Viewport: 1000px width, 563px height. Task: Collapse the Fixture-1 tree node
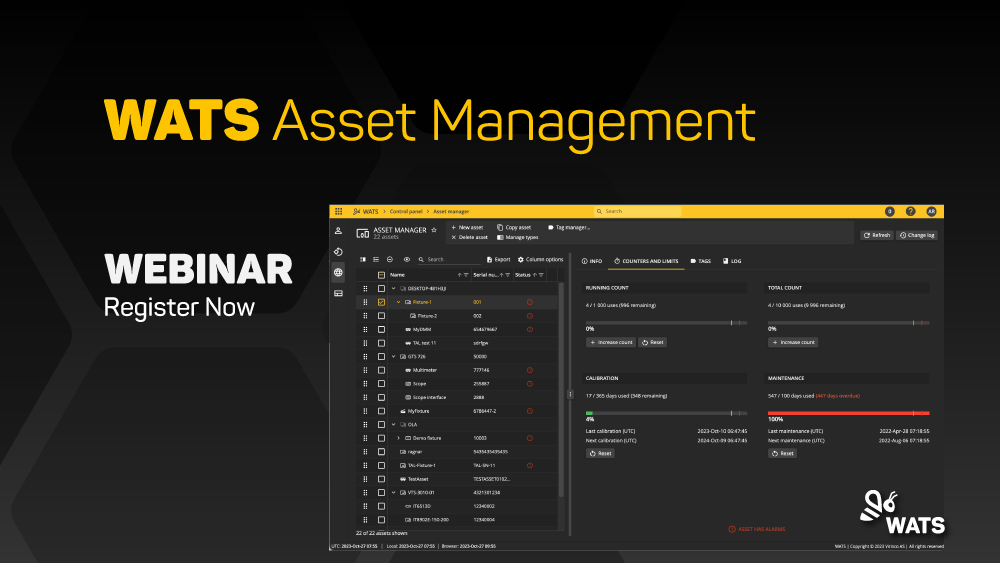click(x=399, y=302)
